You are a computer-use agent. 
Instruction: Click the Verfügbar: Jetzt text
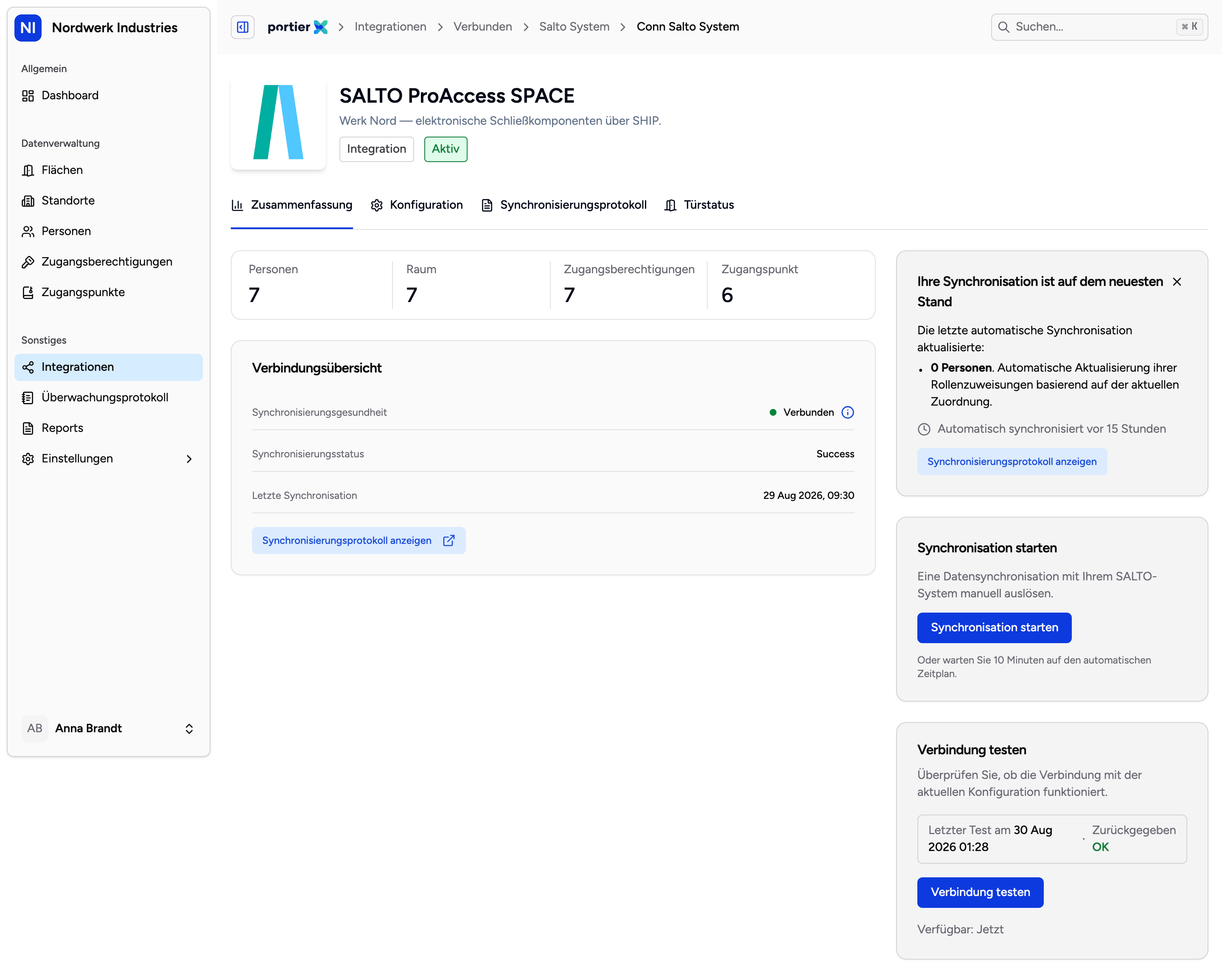[961, 930]
